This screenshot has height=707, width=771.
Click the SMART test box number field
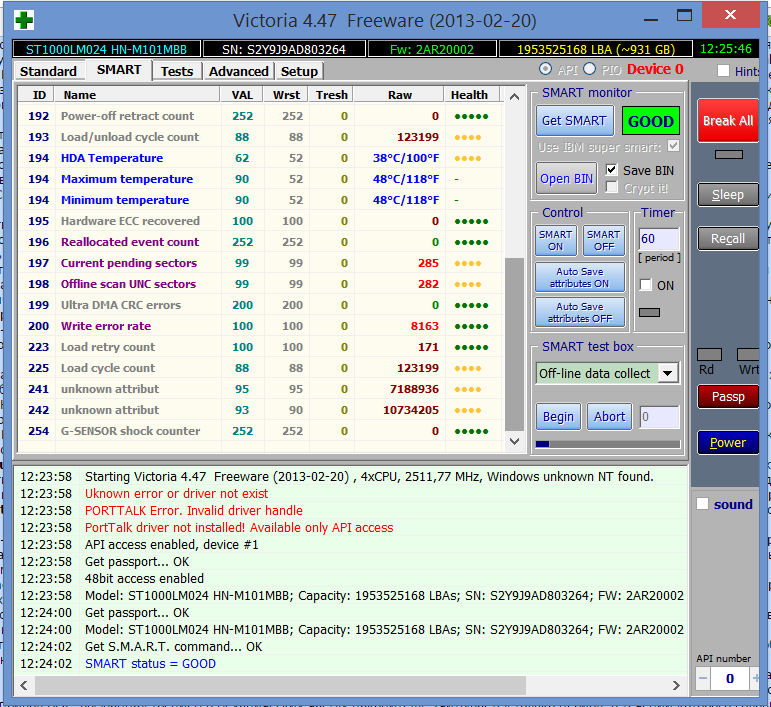(659, 417)
